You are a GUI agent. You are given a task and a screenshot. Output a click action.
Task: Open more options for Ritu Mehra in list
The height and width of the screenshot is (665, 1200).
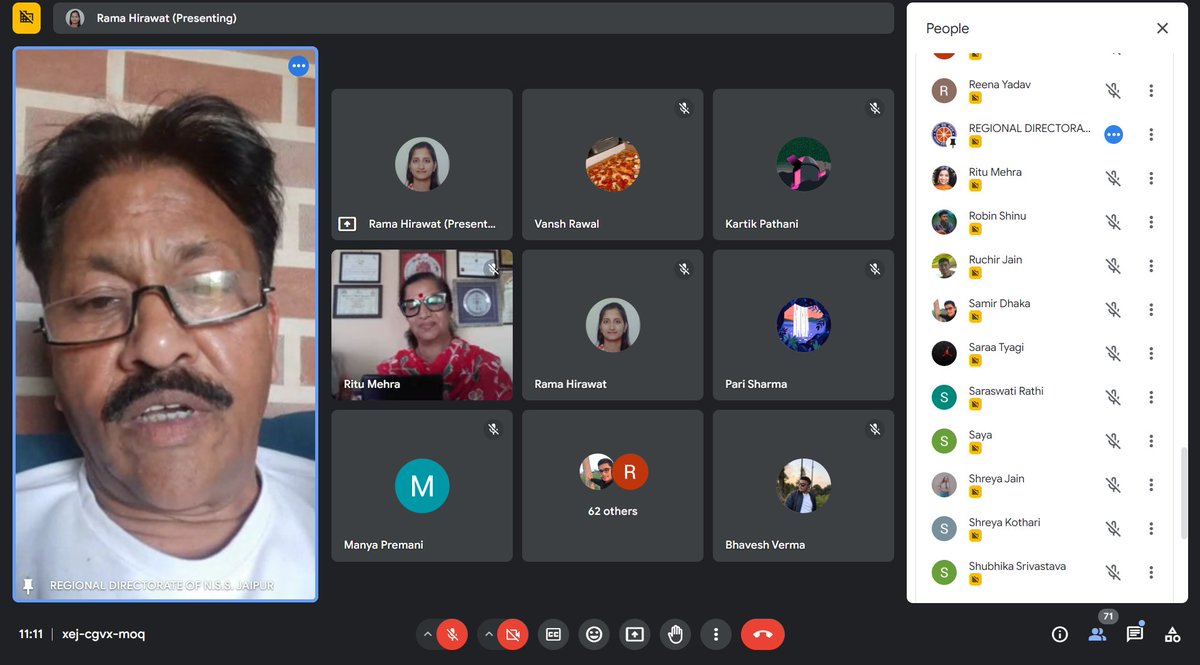(1151, 178)
